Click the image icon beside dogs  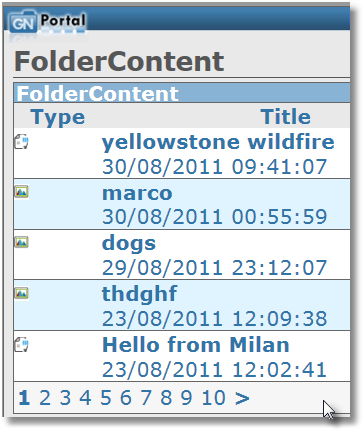pyautogui.click(x=22, y=242)
